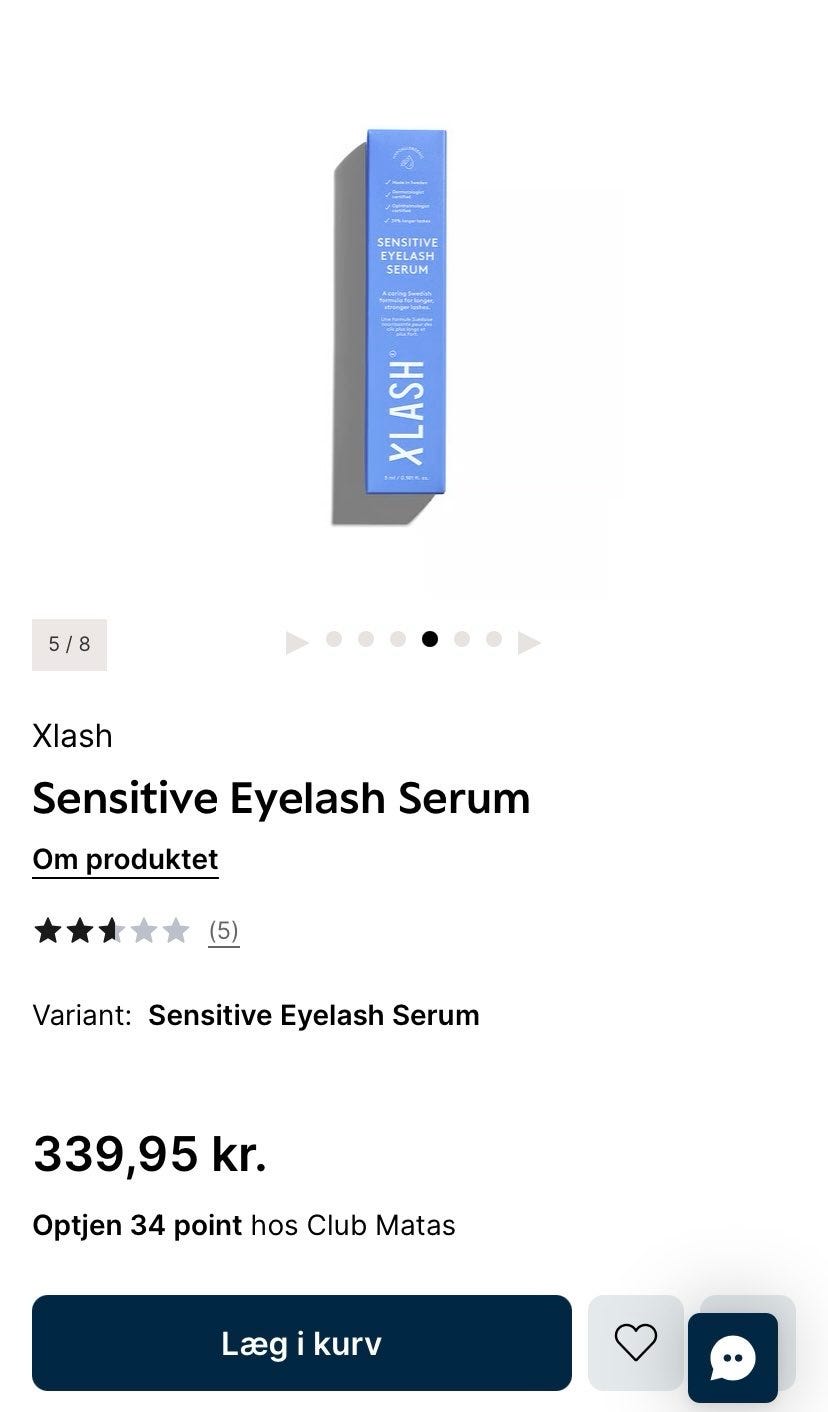Click the Sensitive Eyelash Serum product title
828x1412 pixels.
[x=281, y=798]
